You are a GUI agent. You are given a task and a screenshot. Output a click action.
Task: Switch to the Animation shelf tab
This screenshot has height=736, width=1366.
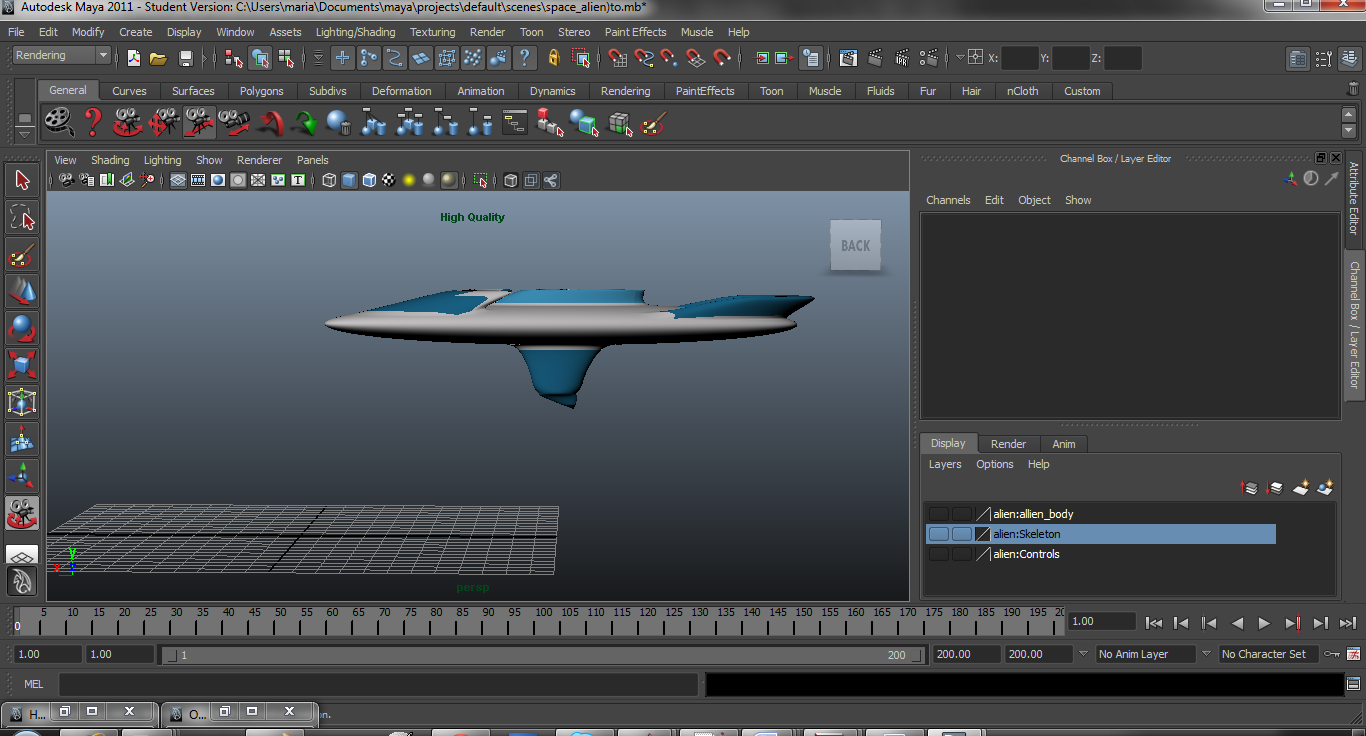481,91
